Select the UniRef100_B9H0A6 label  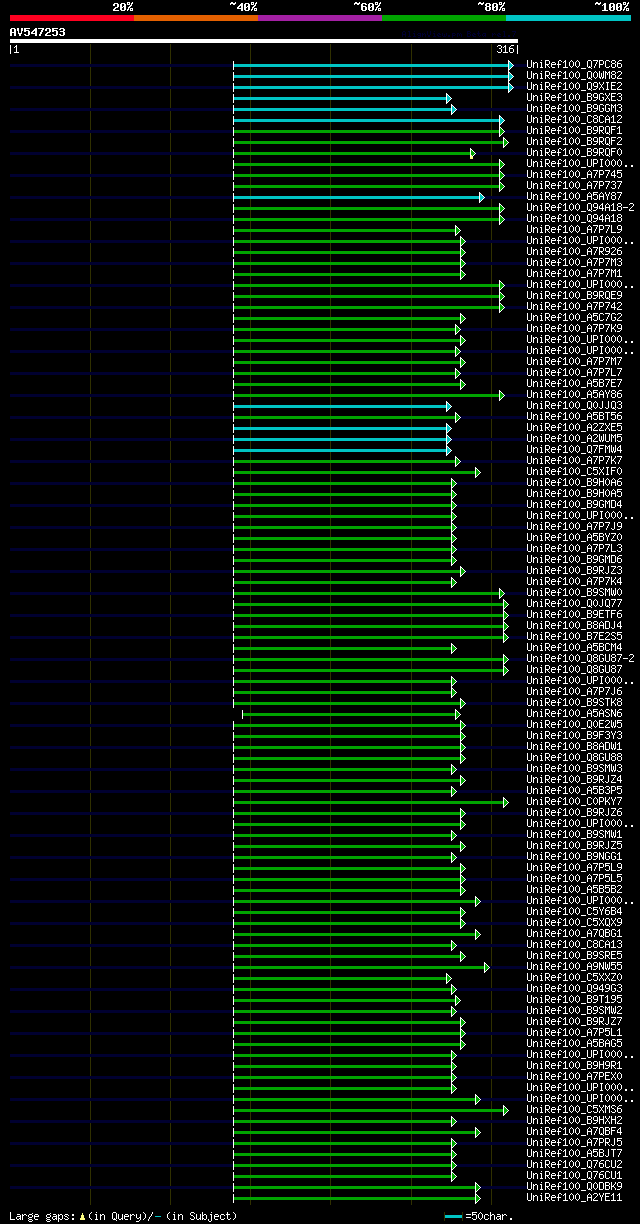click(574, 482)
